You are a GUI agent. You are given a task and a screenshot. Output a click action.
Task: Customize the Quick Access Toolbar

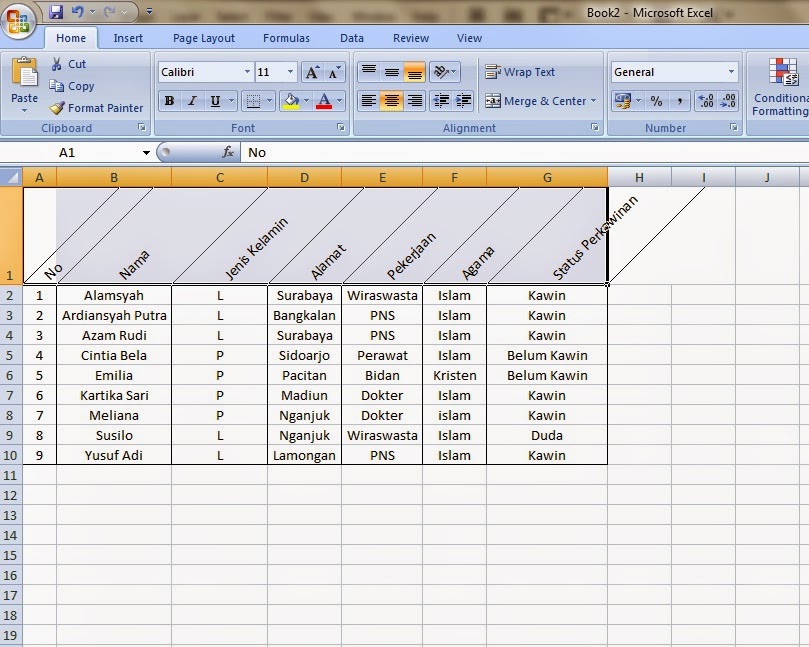click(149, 11)
